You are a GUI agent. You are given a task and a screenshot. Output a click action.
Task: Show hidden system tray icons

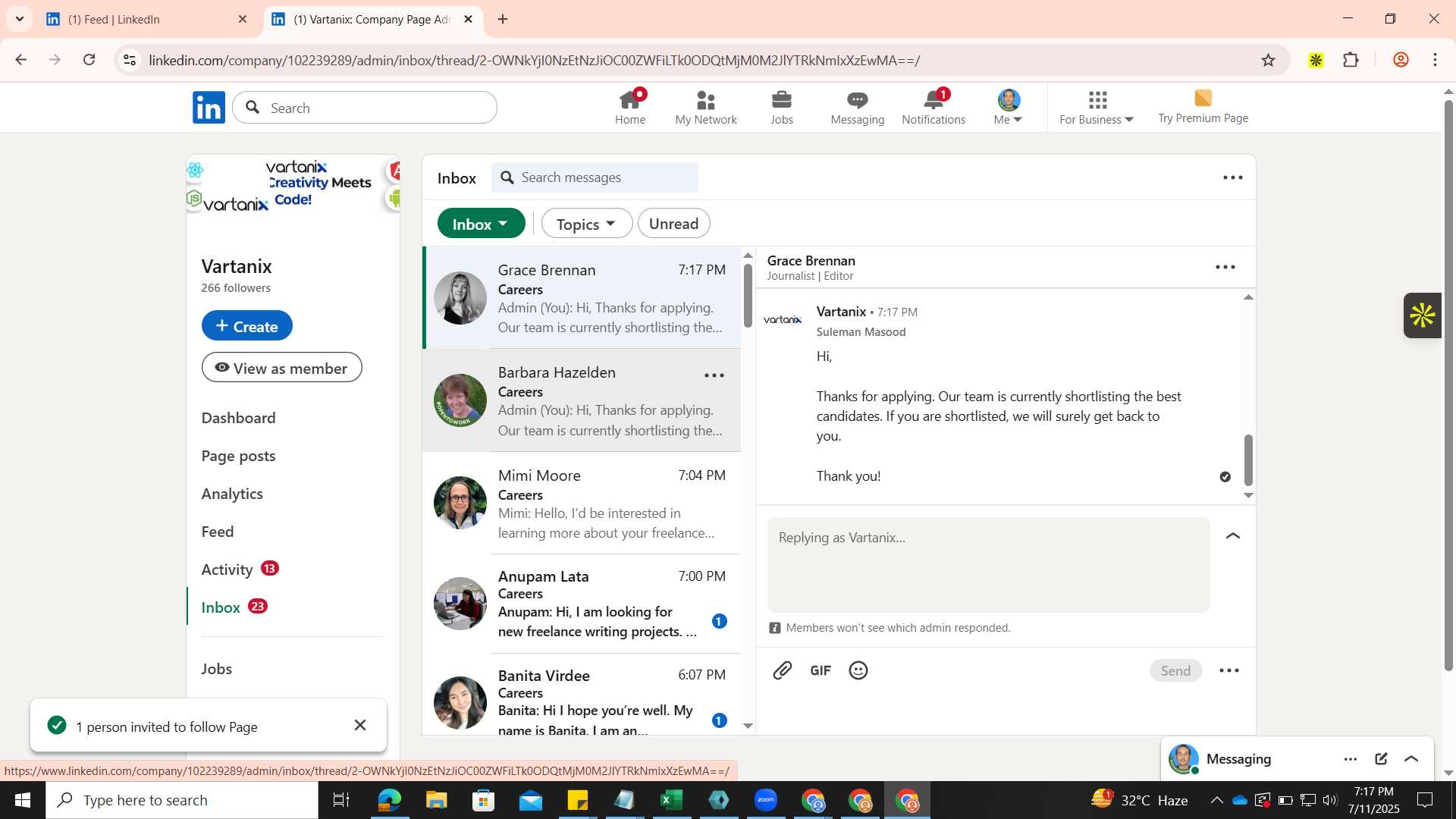coord(1216,800)
